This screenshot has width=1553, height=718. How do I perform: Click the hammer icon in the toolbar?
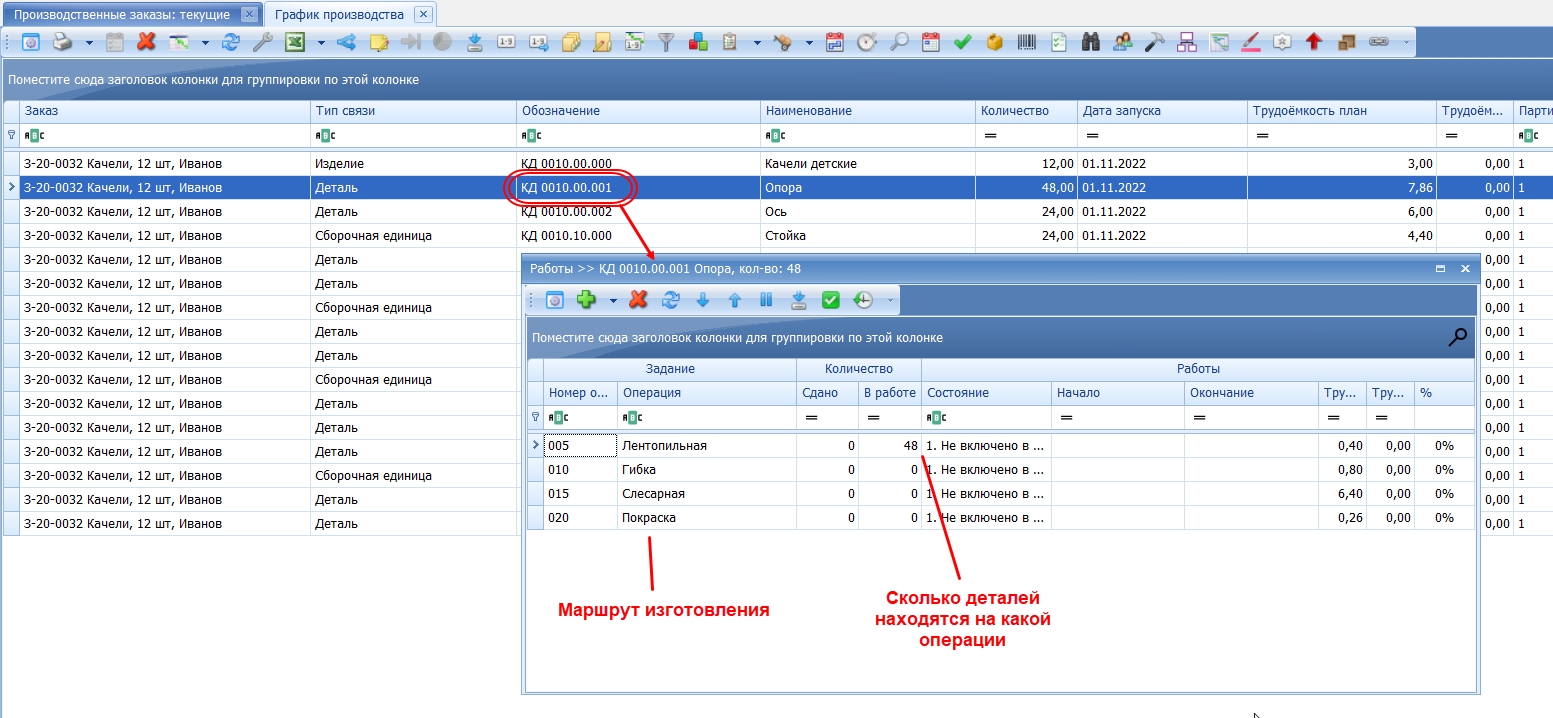click(1155, 42)
